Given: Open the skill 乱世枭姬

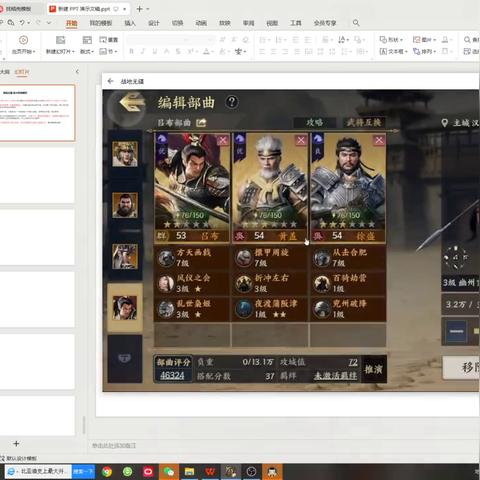Looking at the screenshot, I should point(192,309).
